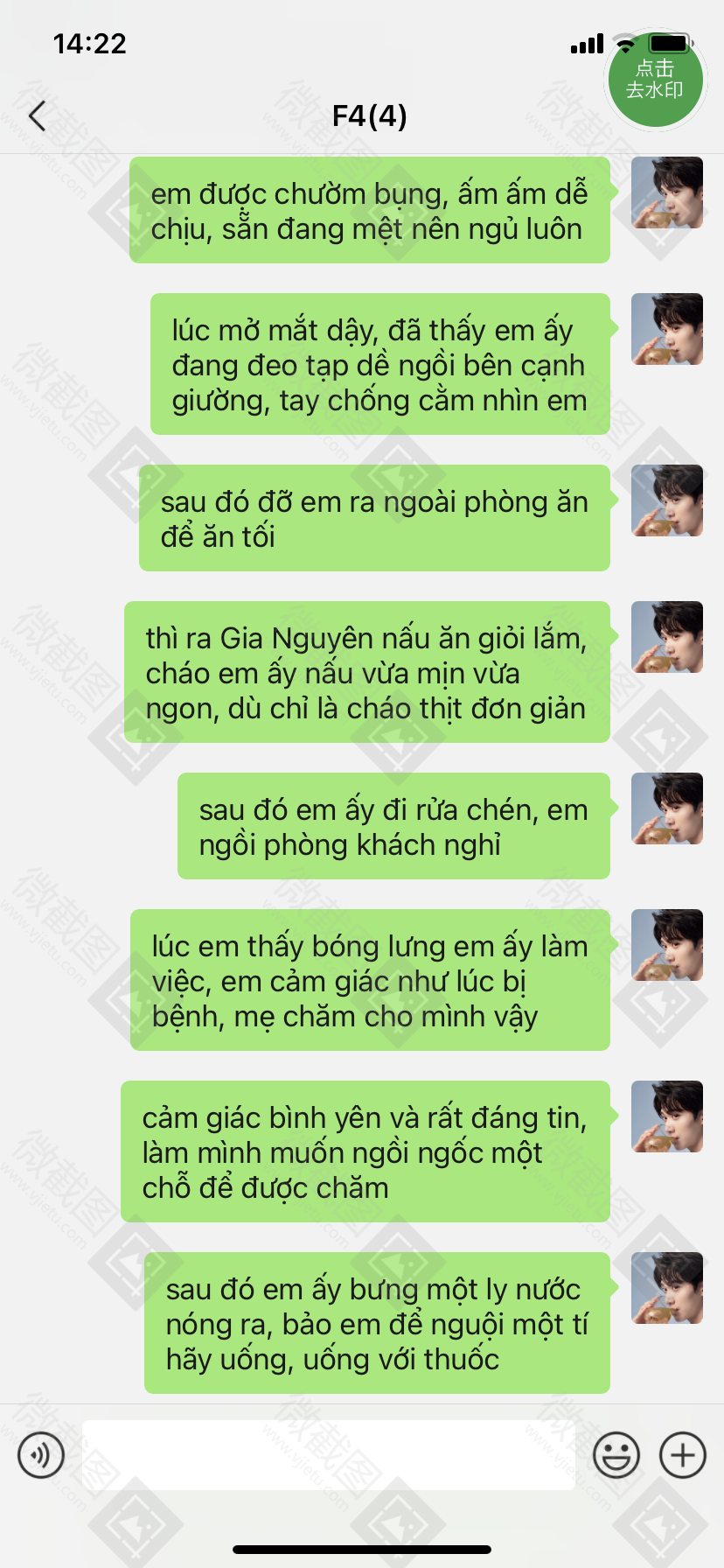Open the F4(4) group chat title
Viewport: 724px width, 1568px height.
click(x=369, y=115)
